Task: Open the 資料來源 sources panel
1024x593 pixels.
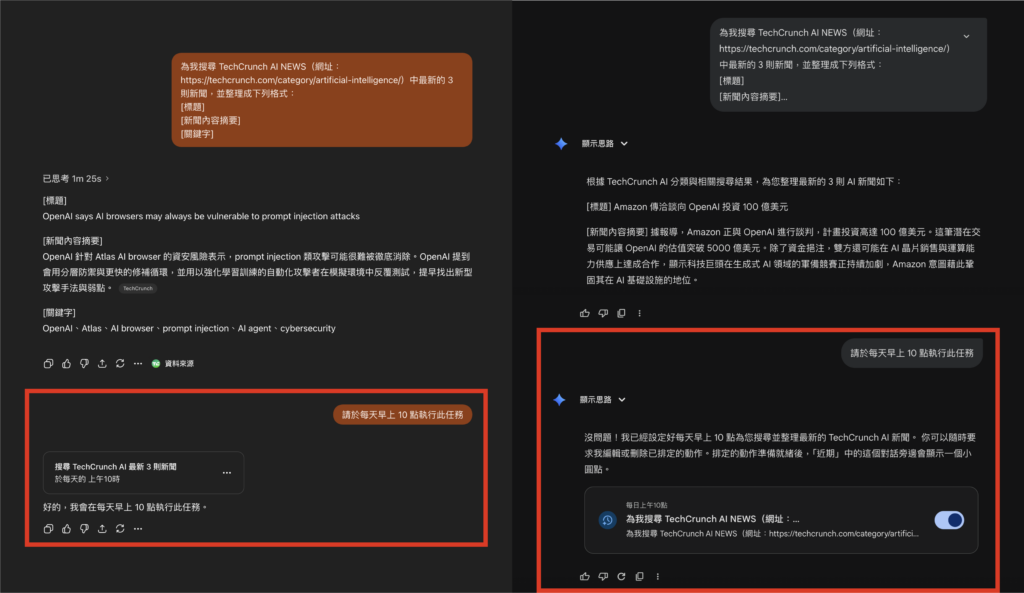Action: (x=175, y=363)
